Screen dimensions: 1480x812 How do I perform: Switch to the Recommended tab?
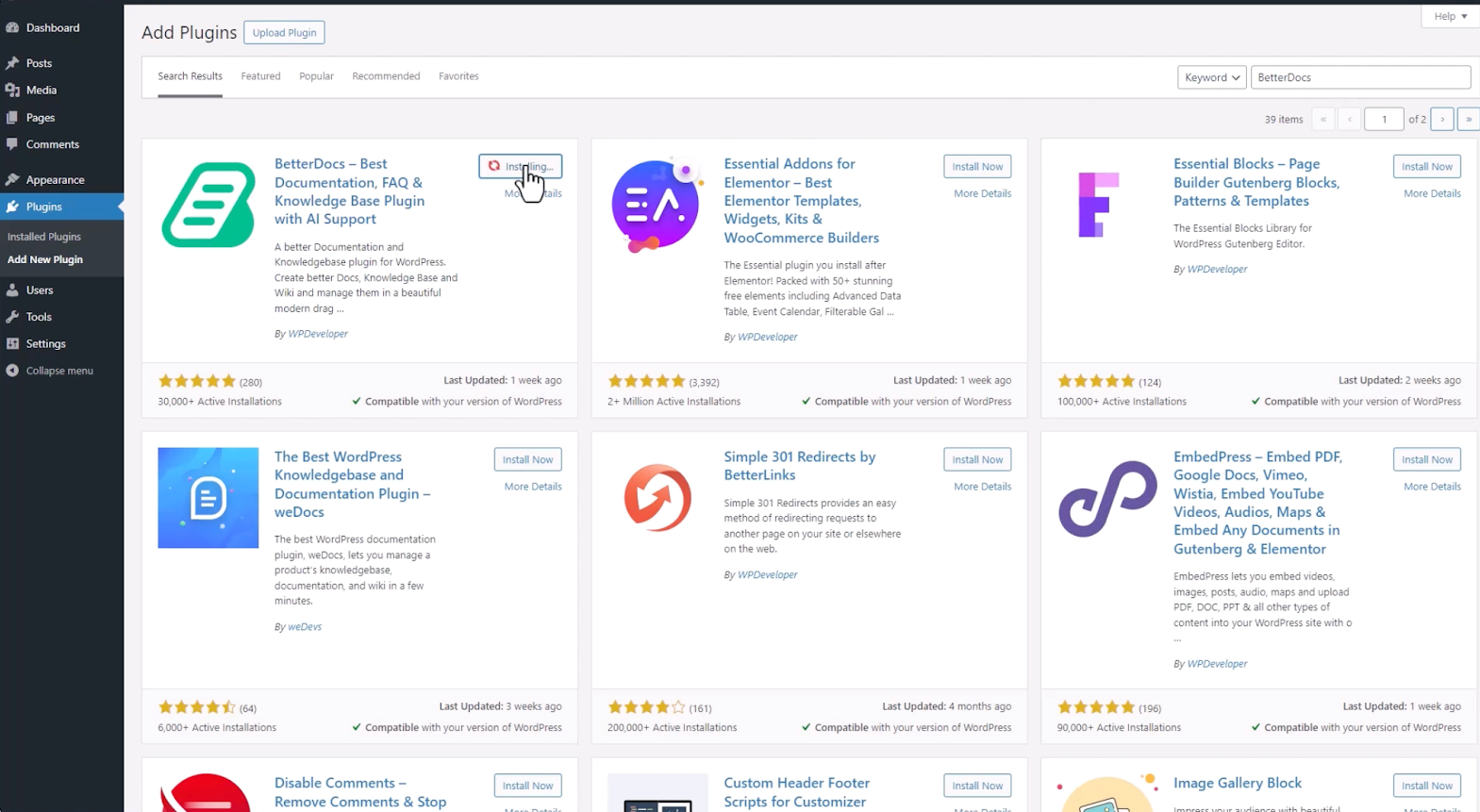click(386, 76)
